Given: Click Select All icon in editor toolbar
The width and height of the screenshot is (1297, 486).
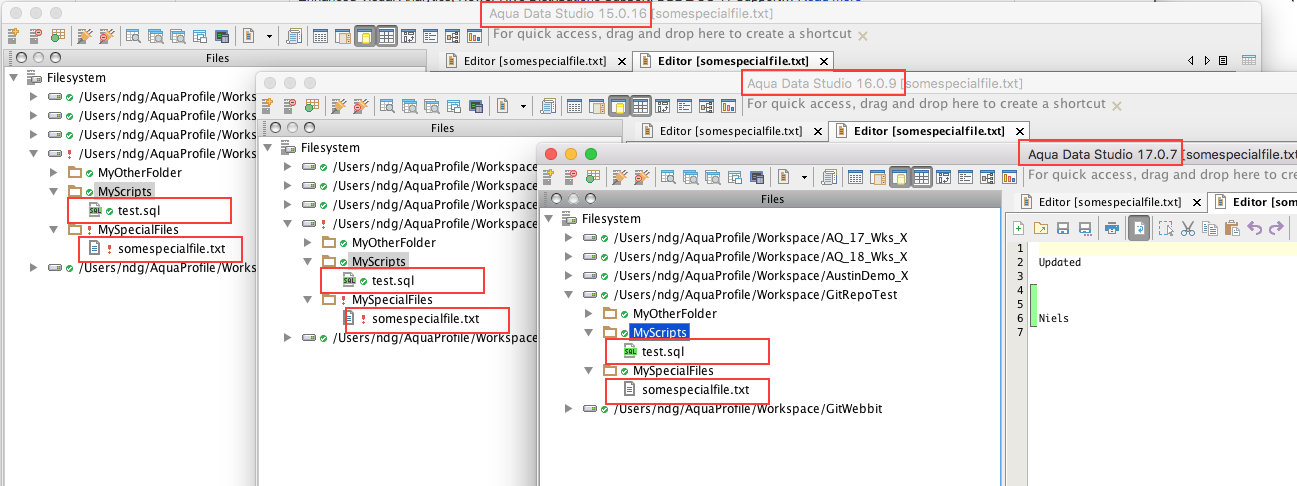Looking at the screenshot, I should coord(1166,228).
